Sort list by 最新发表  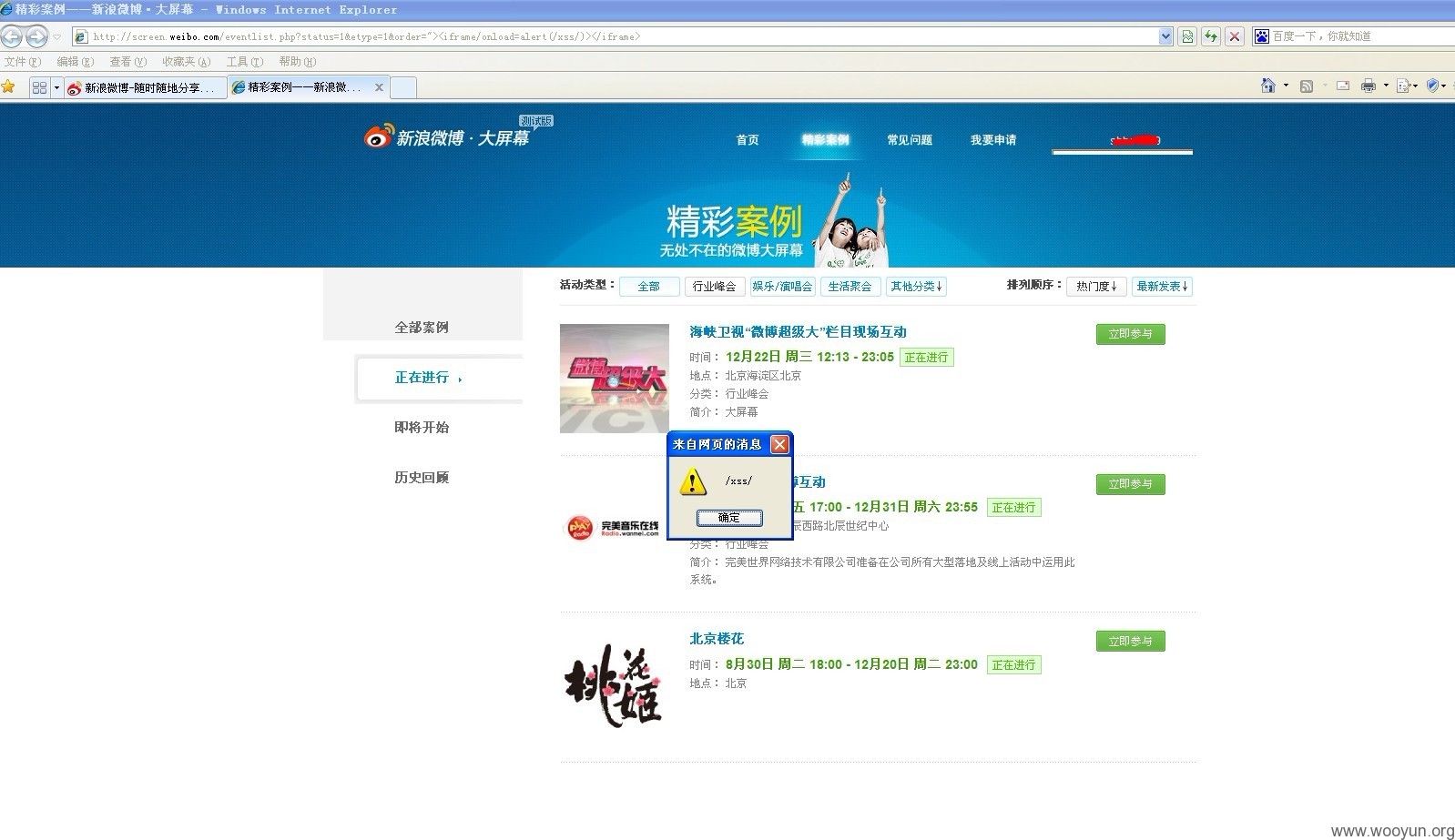[x=1163, y=287]
